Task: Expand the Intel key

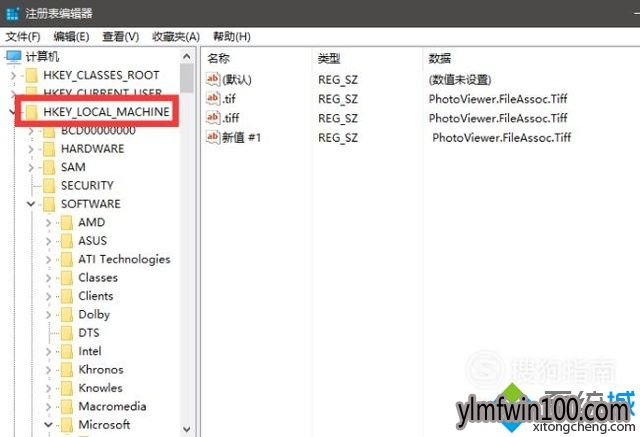Action: [49, 352]
